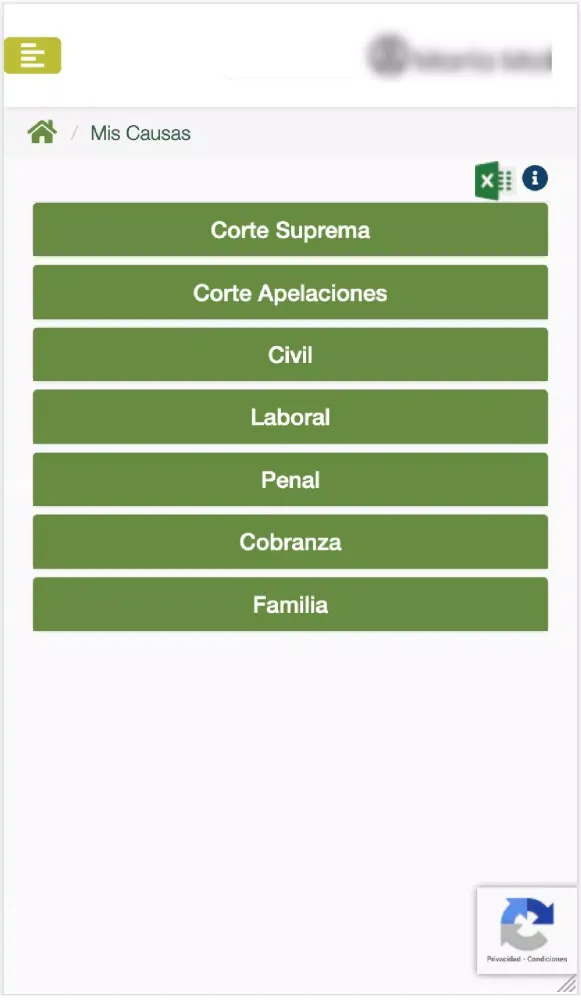Open the Penal causes section
Viewport: 581px width, 1000px height.
[290, 479]
